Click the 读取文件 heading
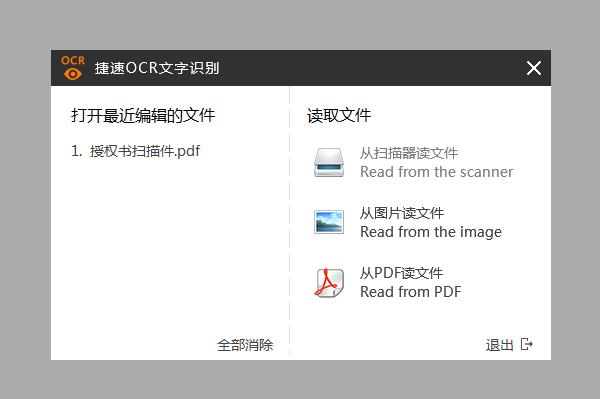The width and height of the screenshot is (600, 399). click(x=339, y=115)
